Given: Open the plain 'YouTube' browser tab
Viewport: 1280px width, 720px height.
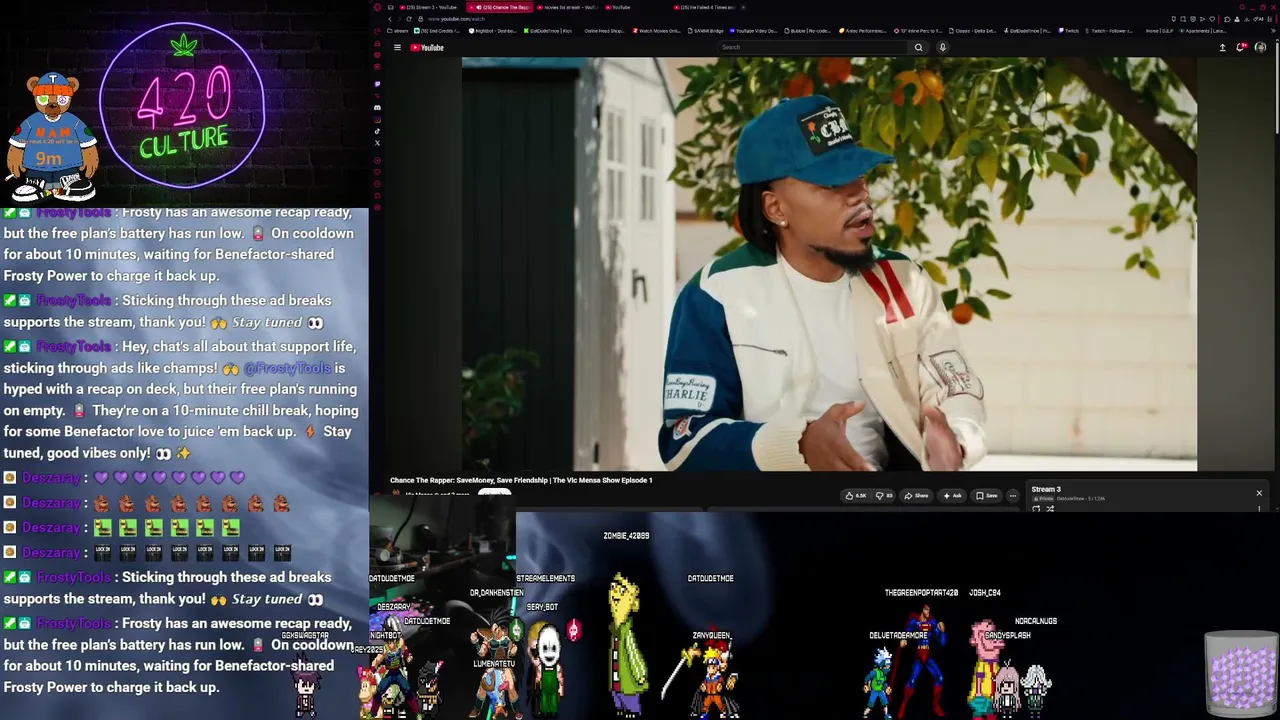Looking at the screenshot, I should 618,7.
